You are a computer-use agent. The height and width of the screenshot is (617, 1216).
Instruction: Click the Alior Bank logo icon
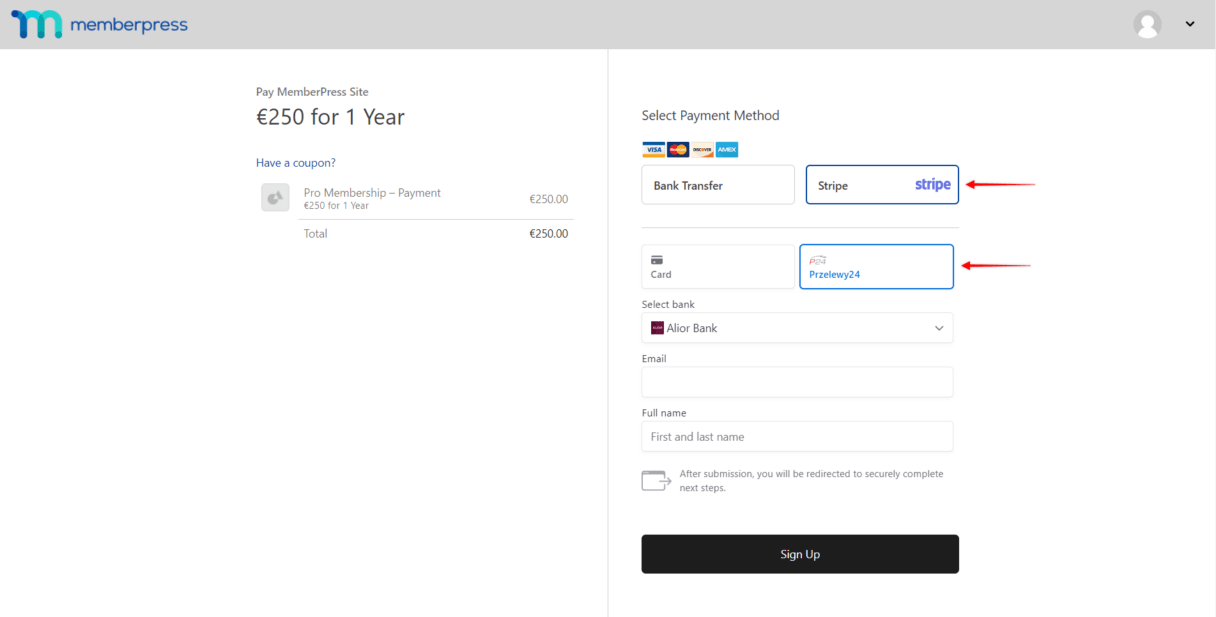click(657, 328)
